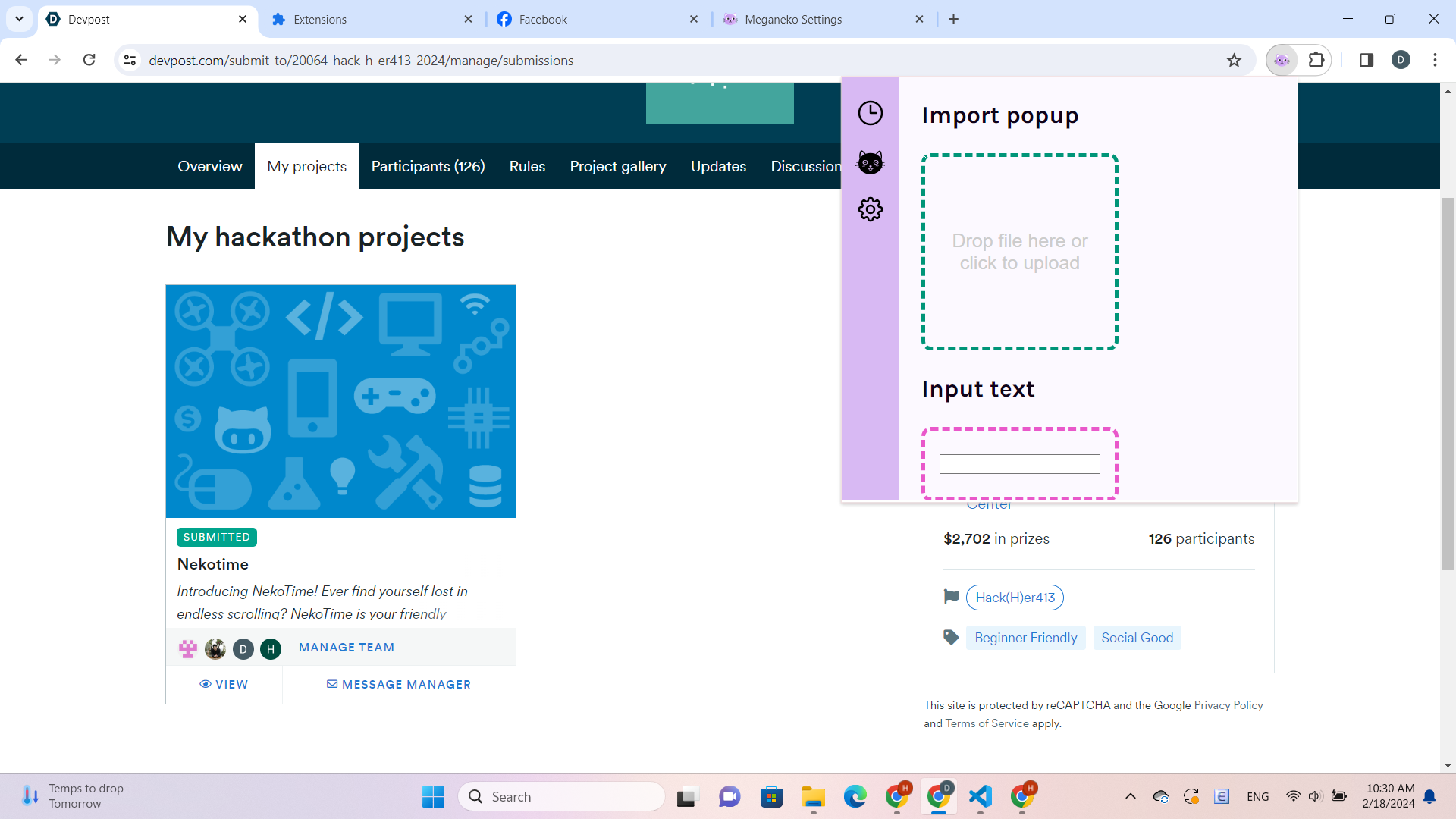Open the Project gallery tab
The width and height of the screenshot is (1456, 819).
click(x=617, y=166)
